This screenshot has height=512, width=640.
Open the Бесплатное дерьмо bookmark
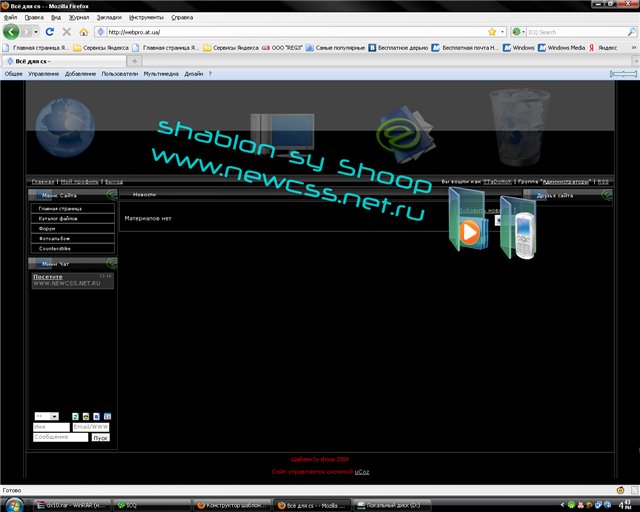point(398,48)
